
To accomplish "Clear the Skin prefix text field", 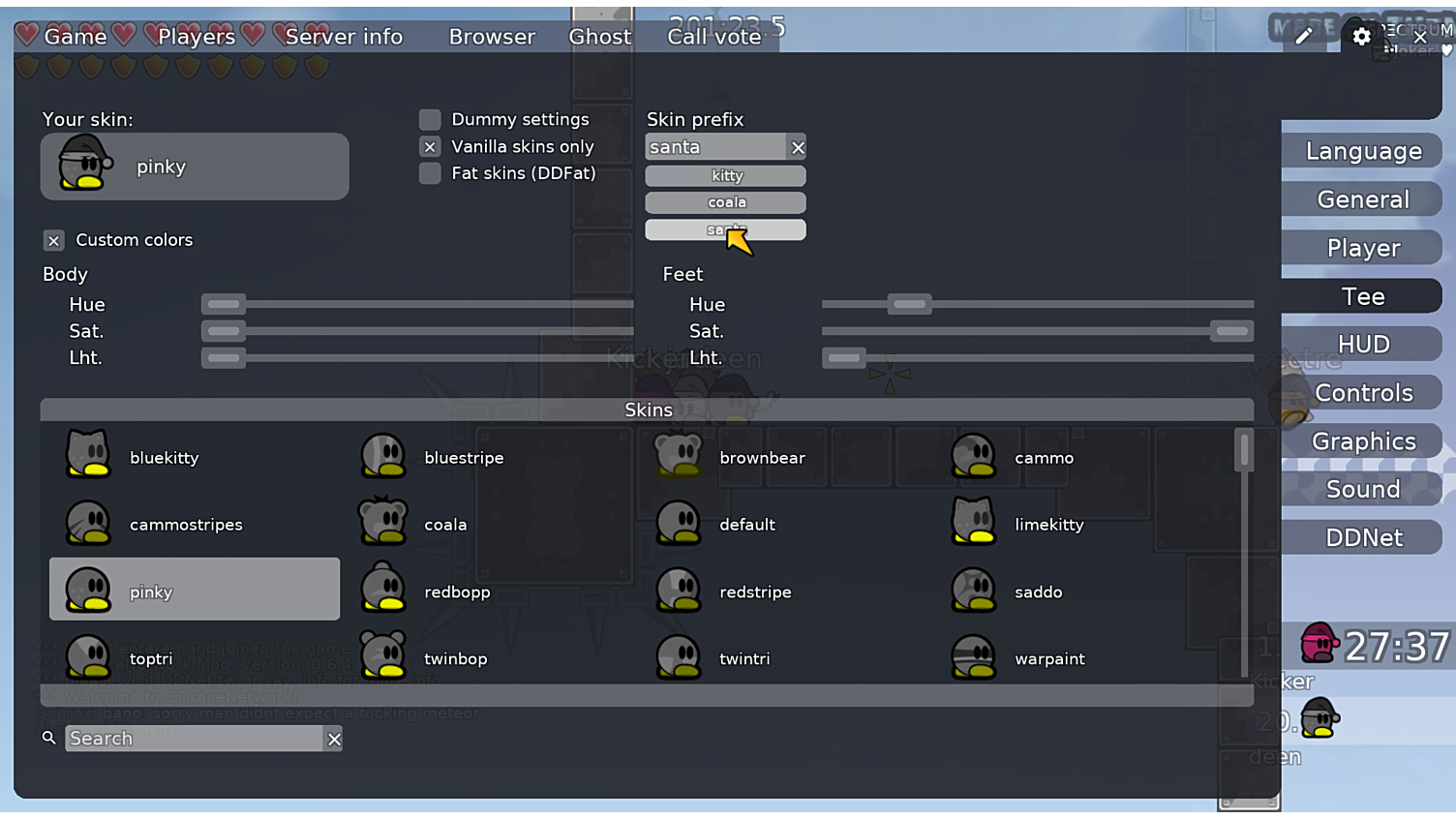I will pos(798,148).
